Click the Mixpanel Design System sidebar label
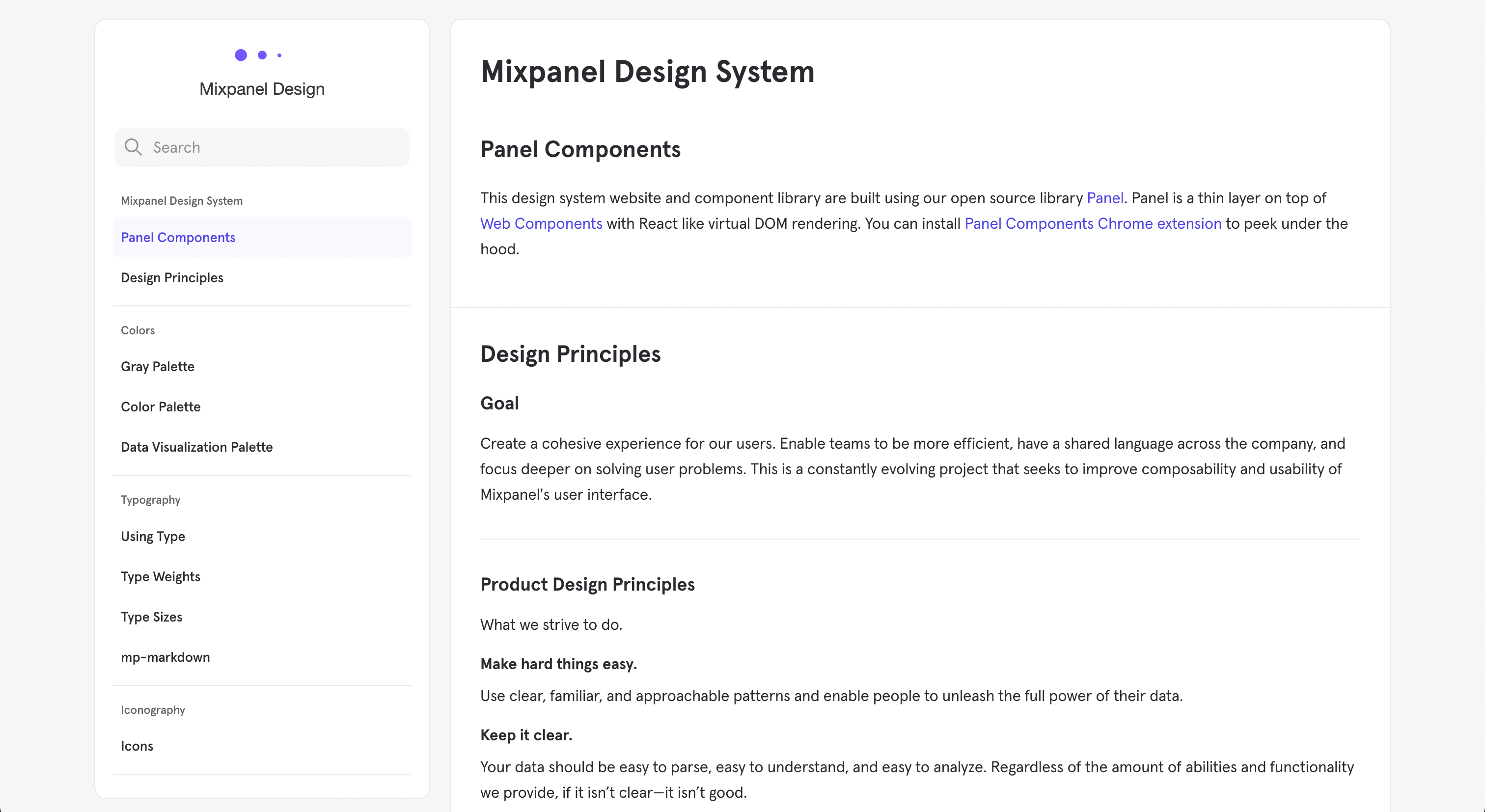 (182, 201)
